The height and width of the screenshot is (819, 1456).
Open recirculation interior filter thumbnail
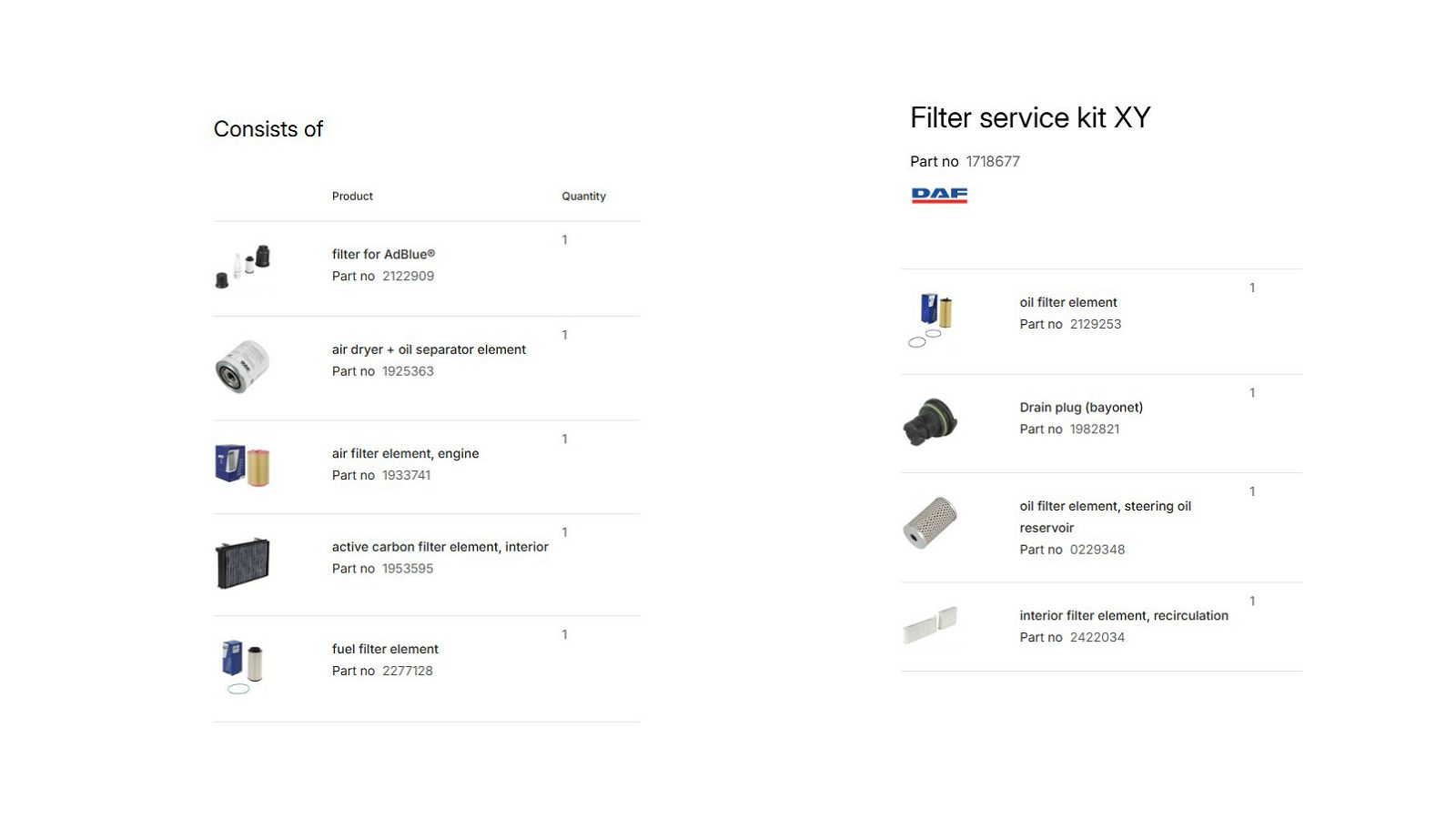point(931,626)
